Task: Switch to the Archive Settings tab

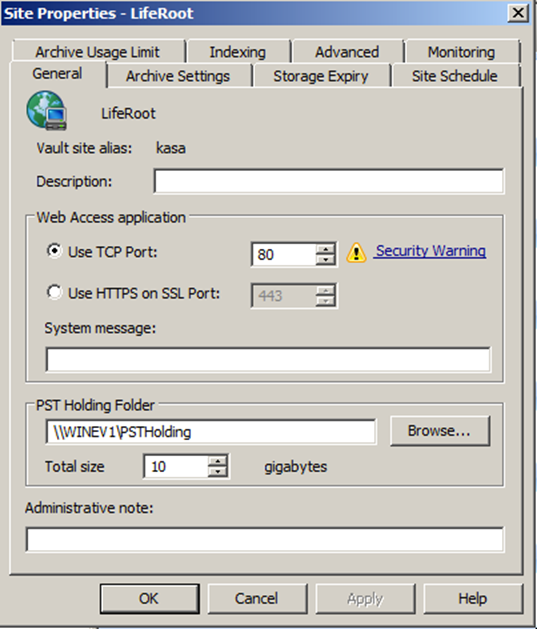Action: point(178,76)
